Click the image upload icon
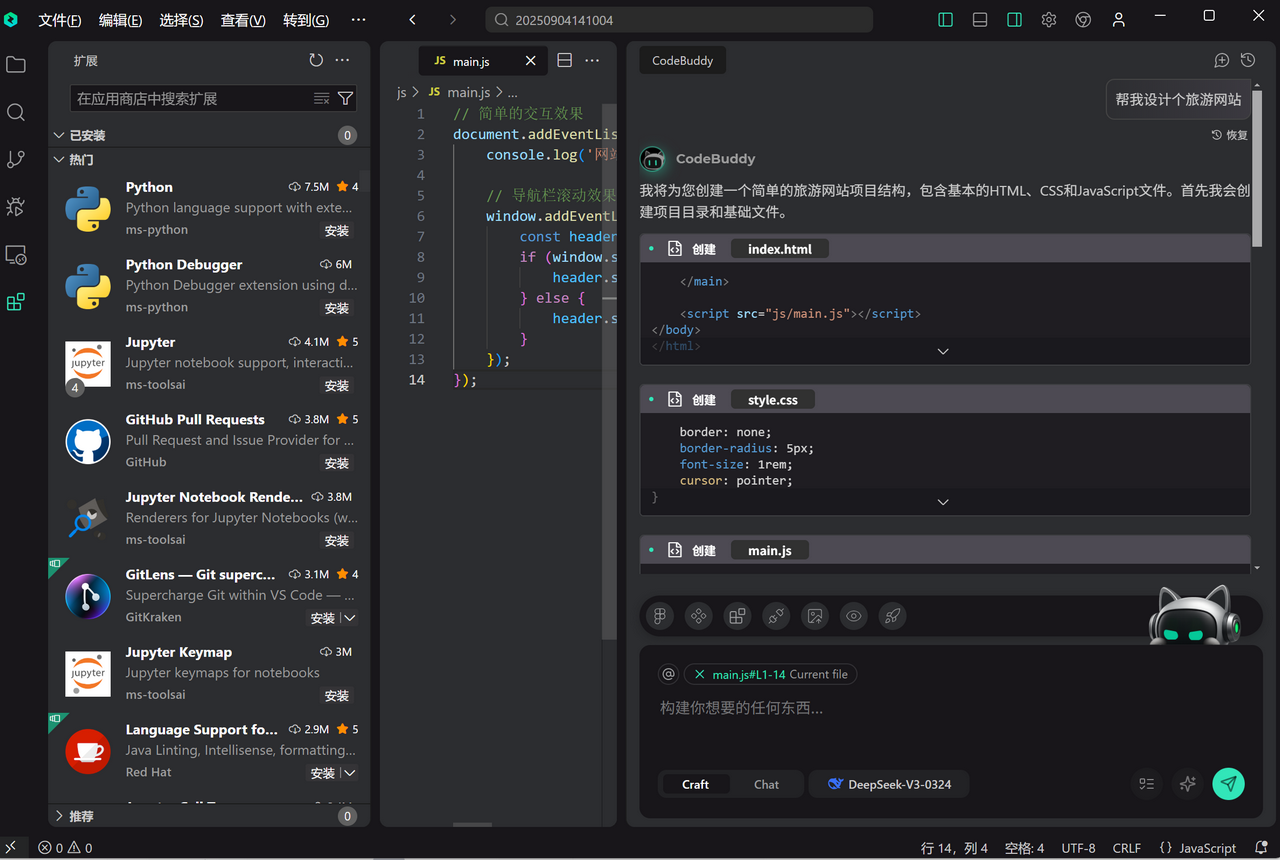Image resolution: width=1280 pixels, height=860 pixels. click(x=815, y=616)
